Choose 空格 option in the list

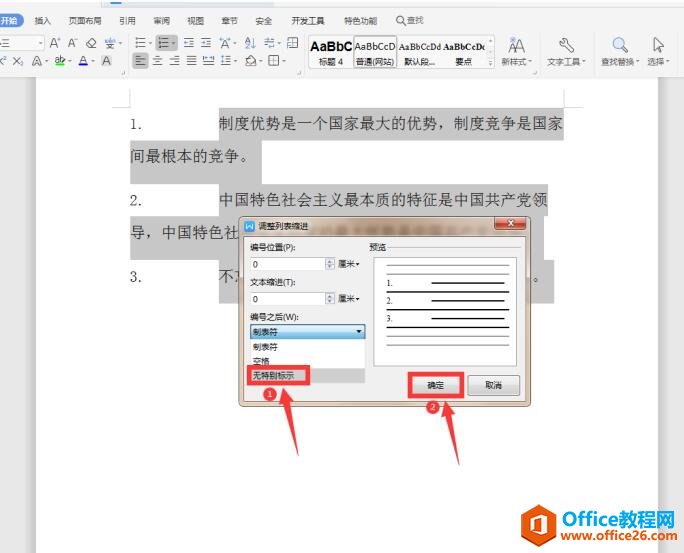coord(261,361)
